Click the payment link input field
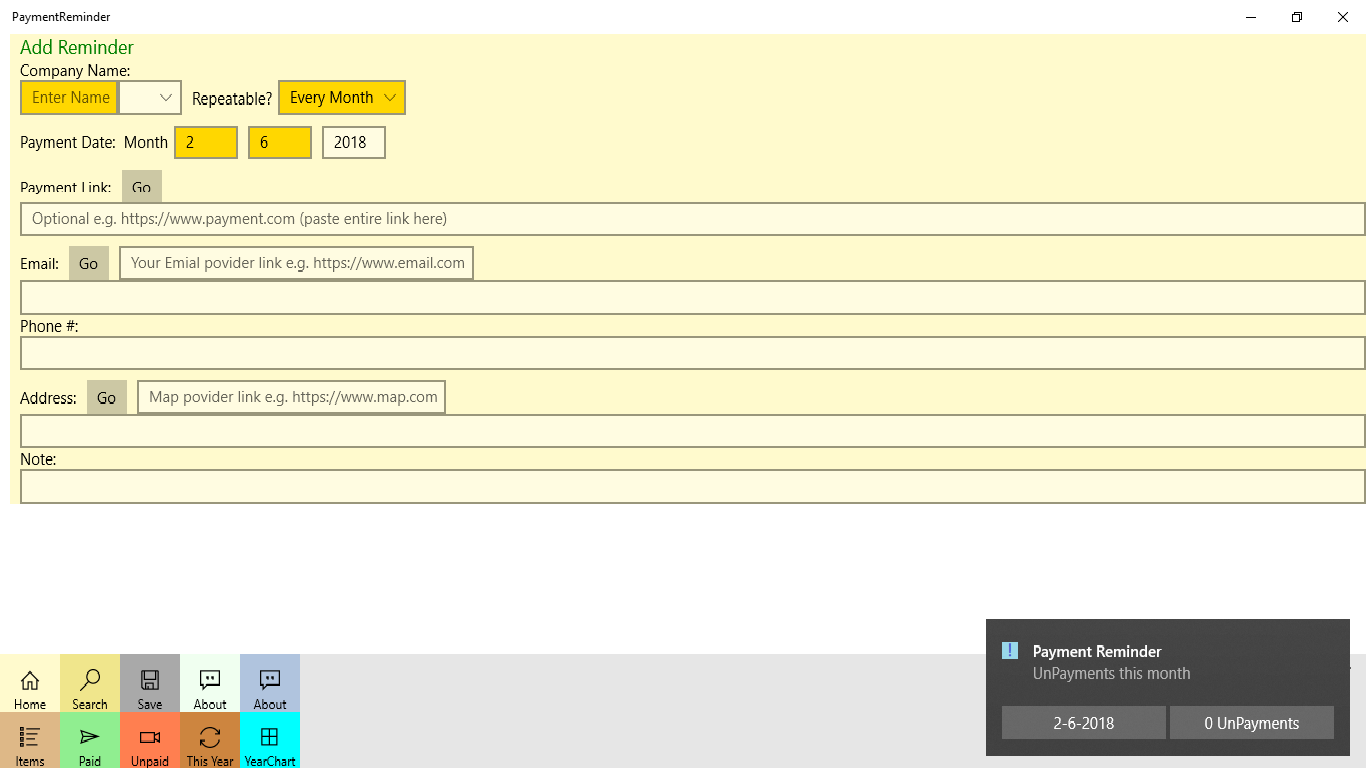This screenshot has height=768, width=1366. click(x=693, y=219)
